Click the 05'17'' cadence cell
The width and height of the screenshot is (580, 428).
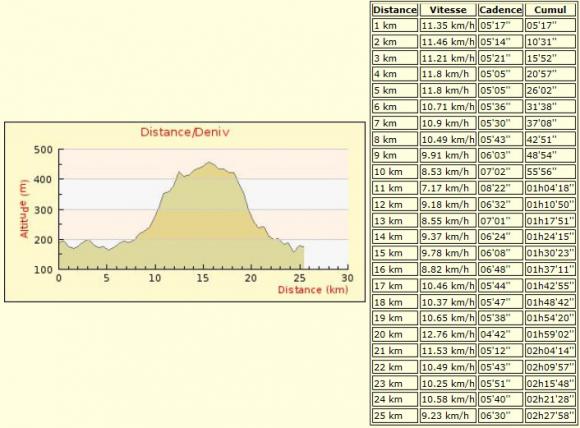[x=500, y=26]
